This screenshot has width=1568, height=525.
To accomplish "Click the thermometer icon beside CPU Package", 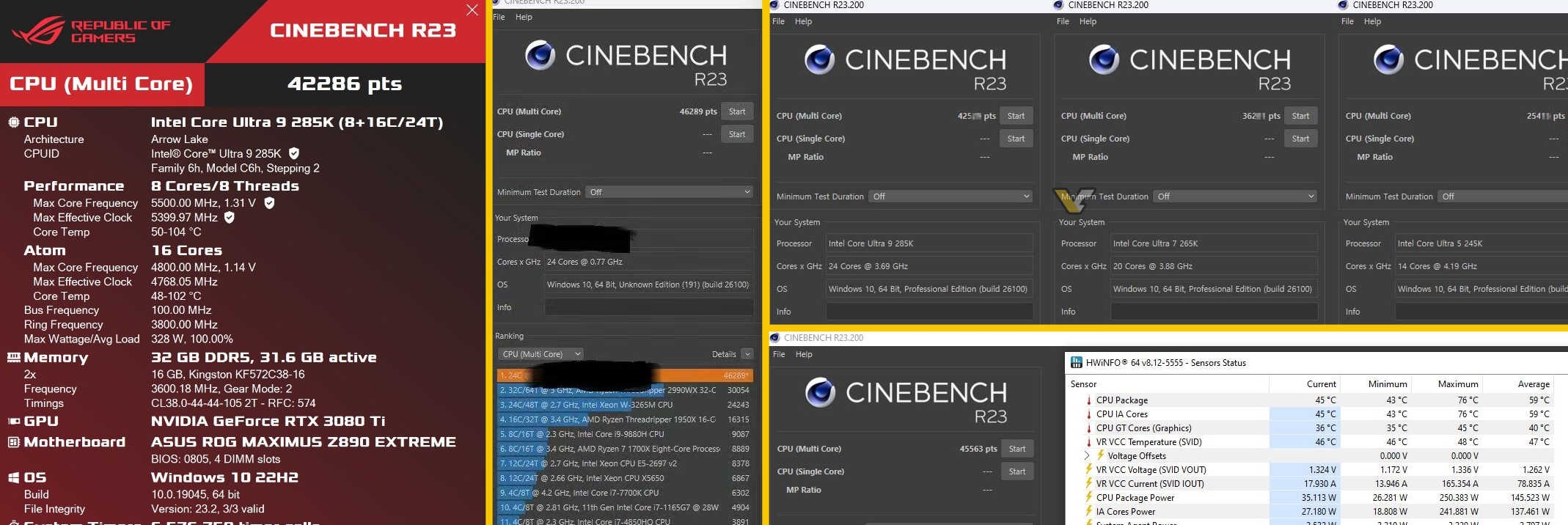I will point(1089,400).
